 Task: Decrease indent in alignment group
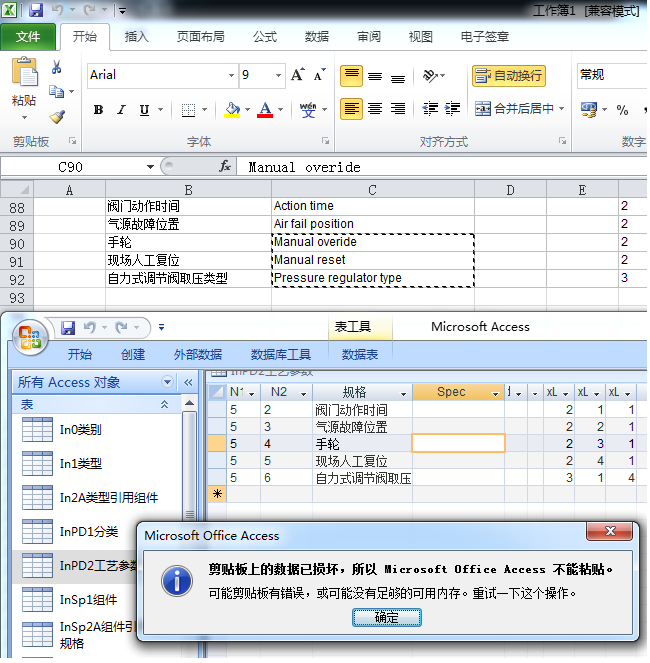coord(430,109)
